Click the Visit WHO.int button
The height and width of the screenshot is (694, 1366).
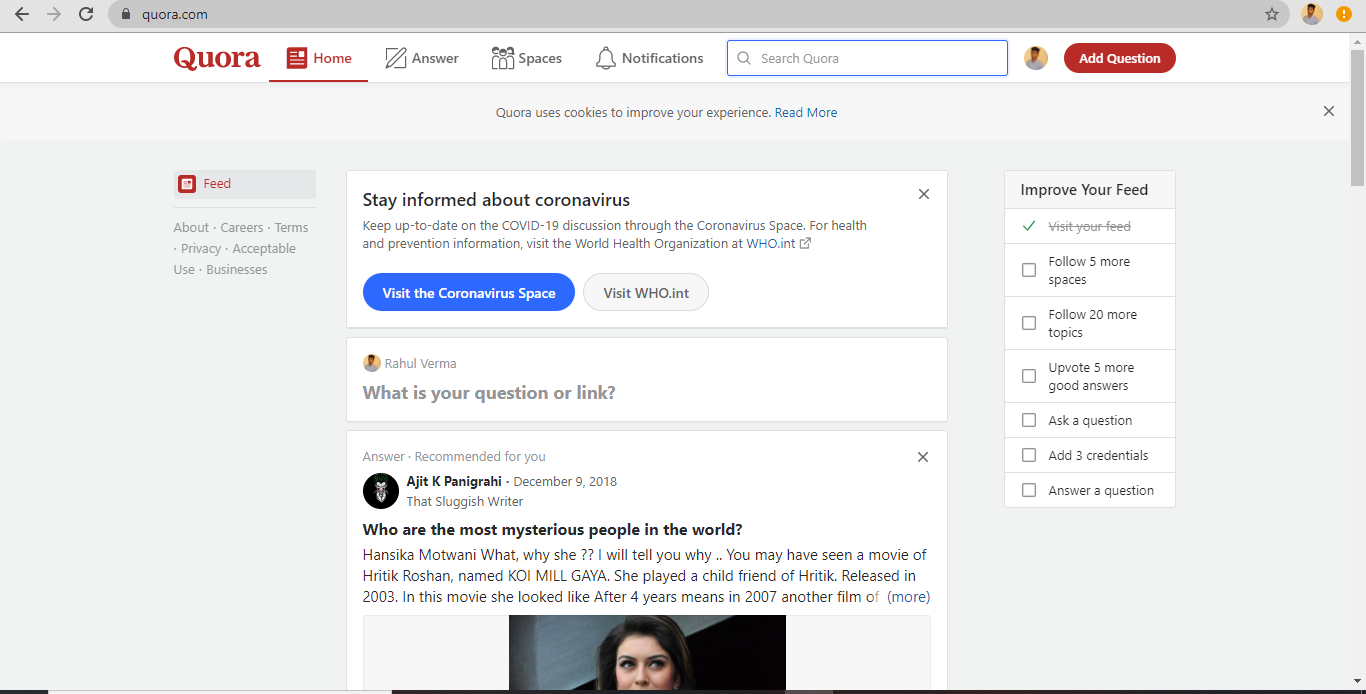(x=646, y=292)
